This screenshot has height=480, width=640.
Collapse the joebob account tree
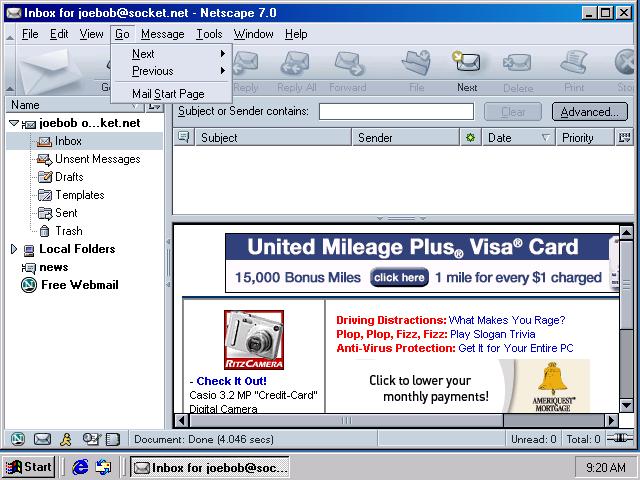14,122
